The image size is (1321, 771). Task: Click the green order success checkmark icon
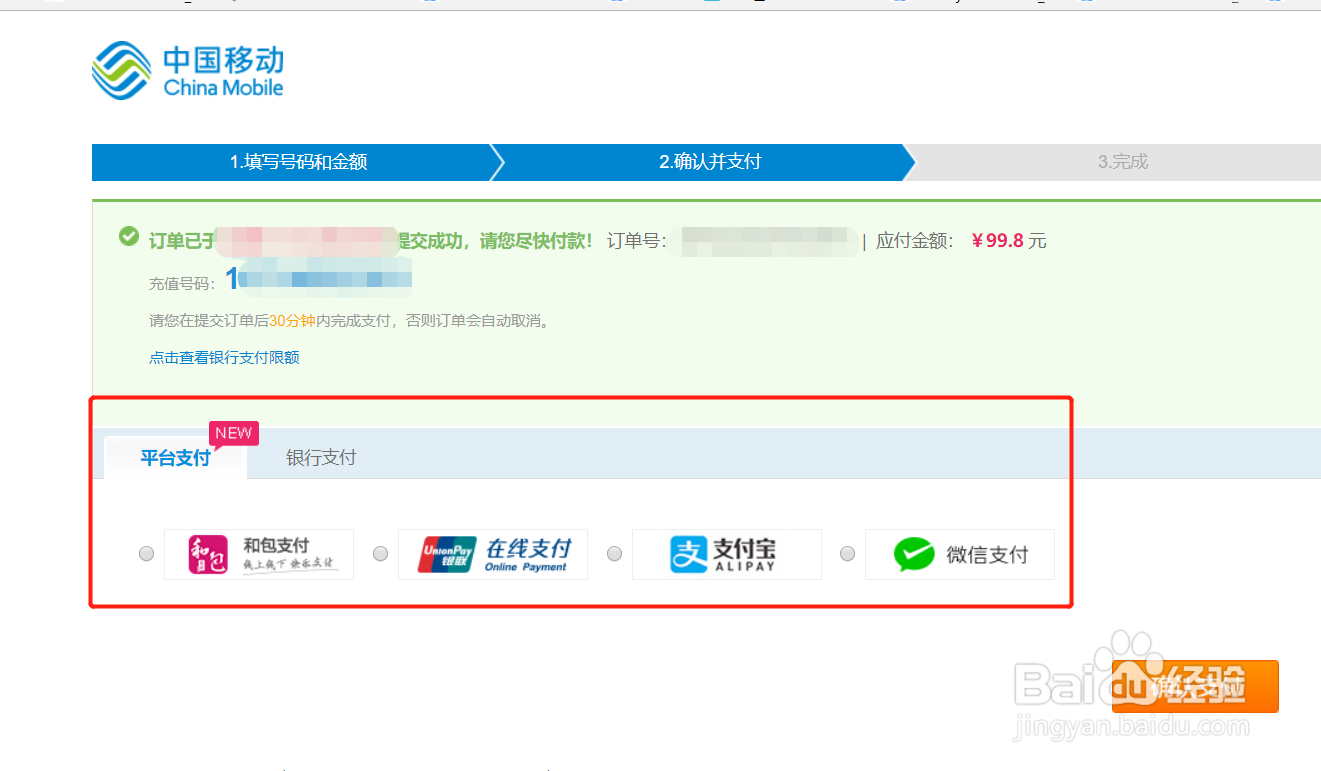pos(129,237)
